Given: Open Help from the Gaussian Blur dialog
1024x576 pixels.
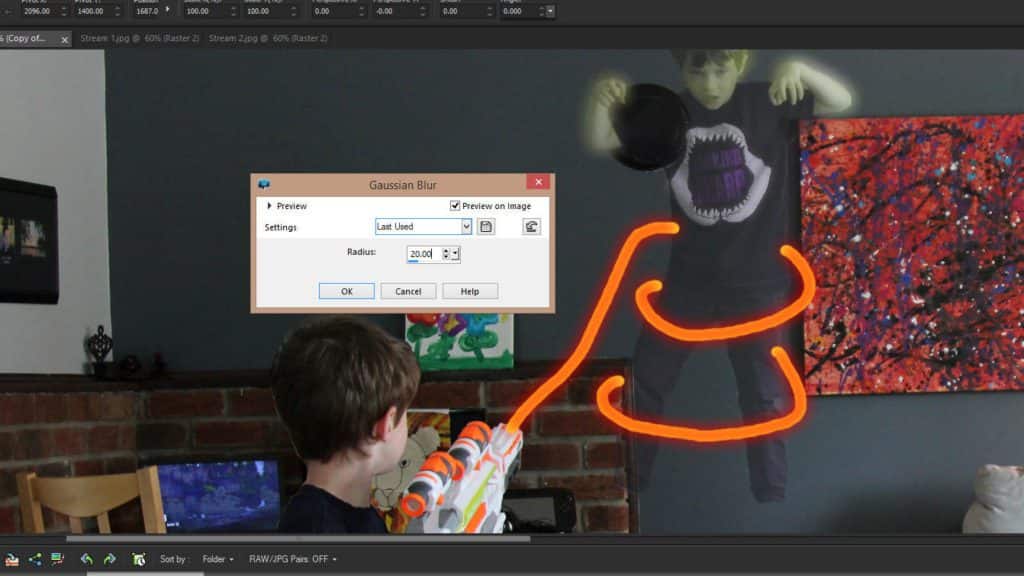Looking at the screenshot, I should (x=471, y=291).
